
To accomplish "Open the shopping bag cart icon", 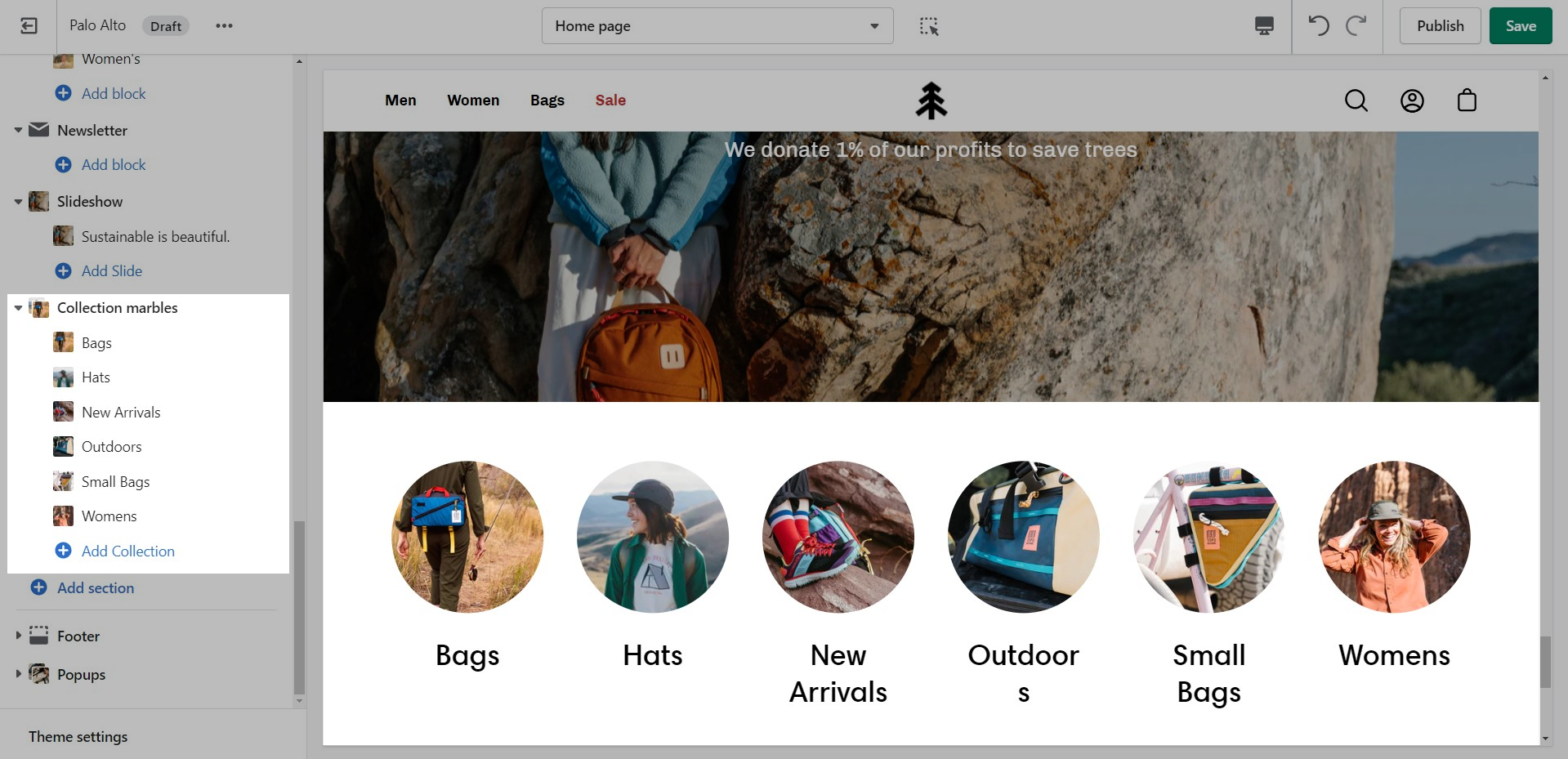I will [1467, 100].
